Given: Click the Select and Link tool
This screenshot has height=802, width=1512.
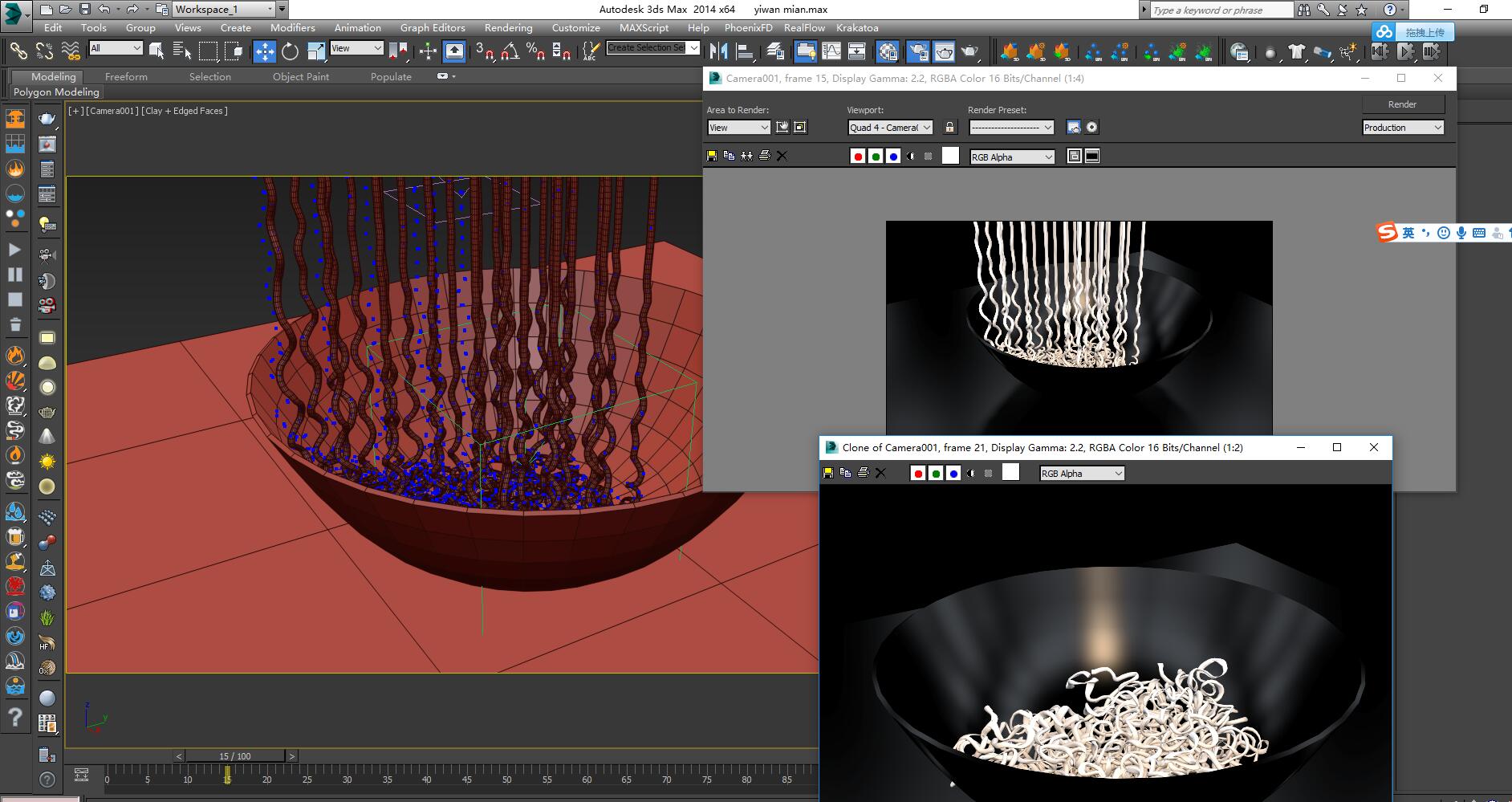Looking at the screenshot, I should point(18,51).
